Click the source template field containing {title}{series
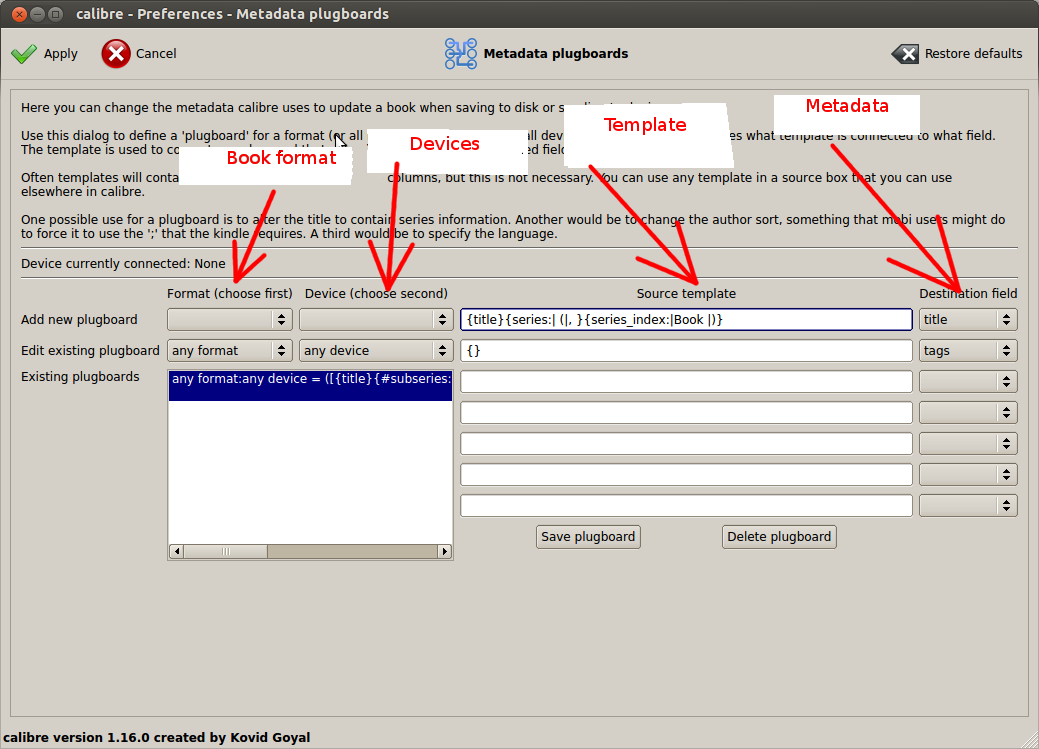The width and height of the screenshot is (1039, 749). pyautogui.click(x=686, y=319)
